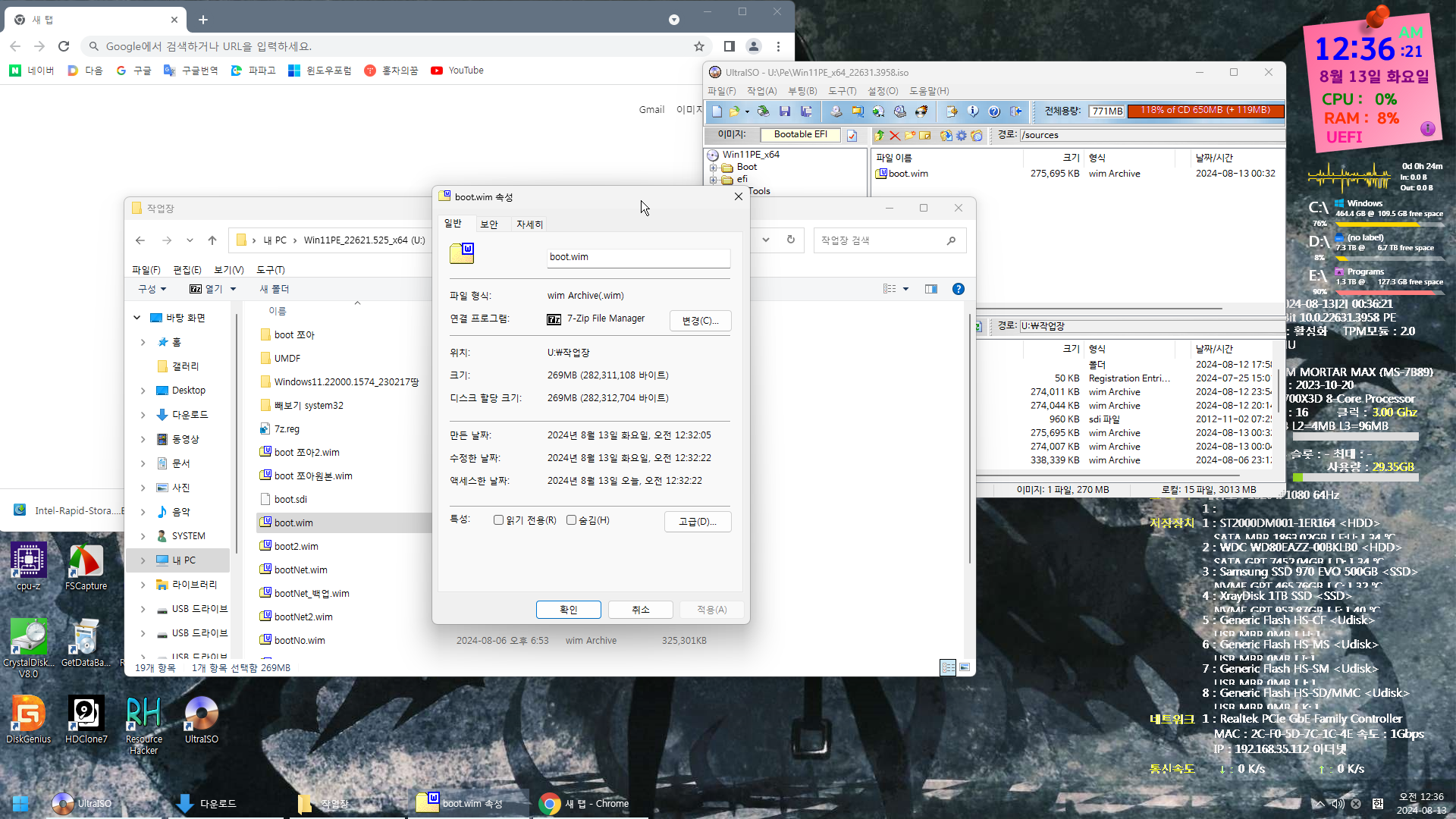Click the 작업장 검색 search box
The image size is (1456, 819).
point(890,240)
